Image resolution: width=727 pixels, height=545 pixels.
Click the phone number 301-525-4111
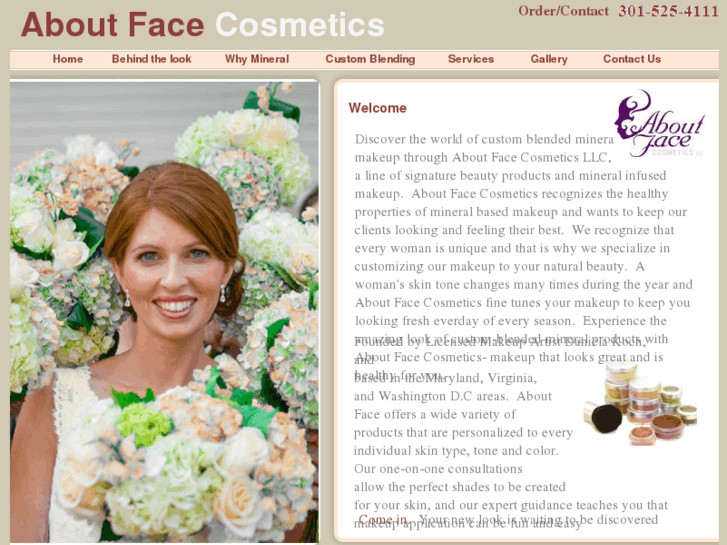coord(668,11)
